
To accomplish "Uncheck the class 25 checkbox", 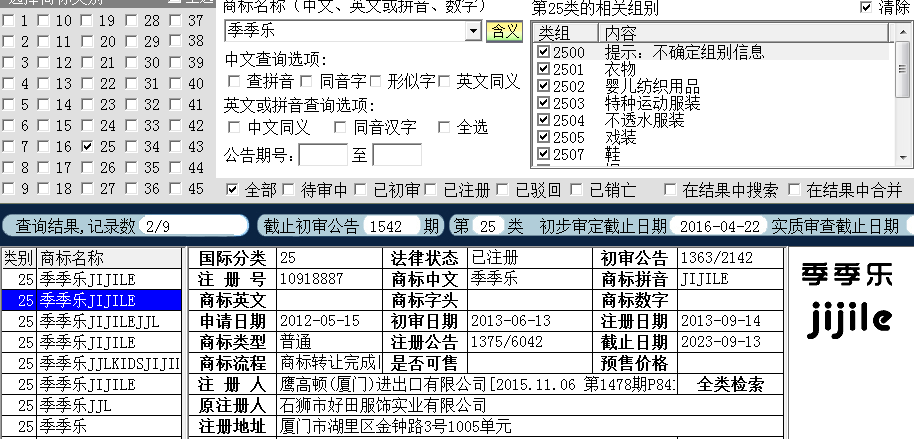I will pos(87,146).
